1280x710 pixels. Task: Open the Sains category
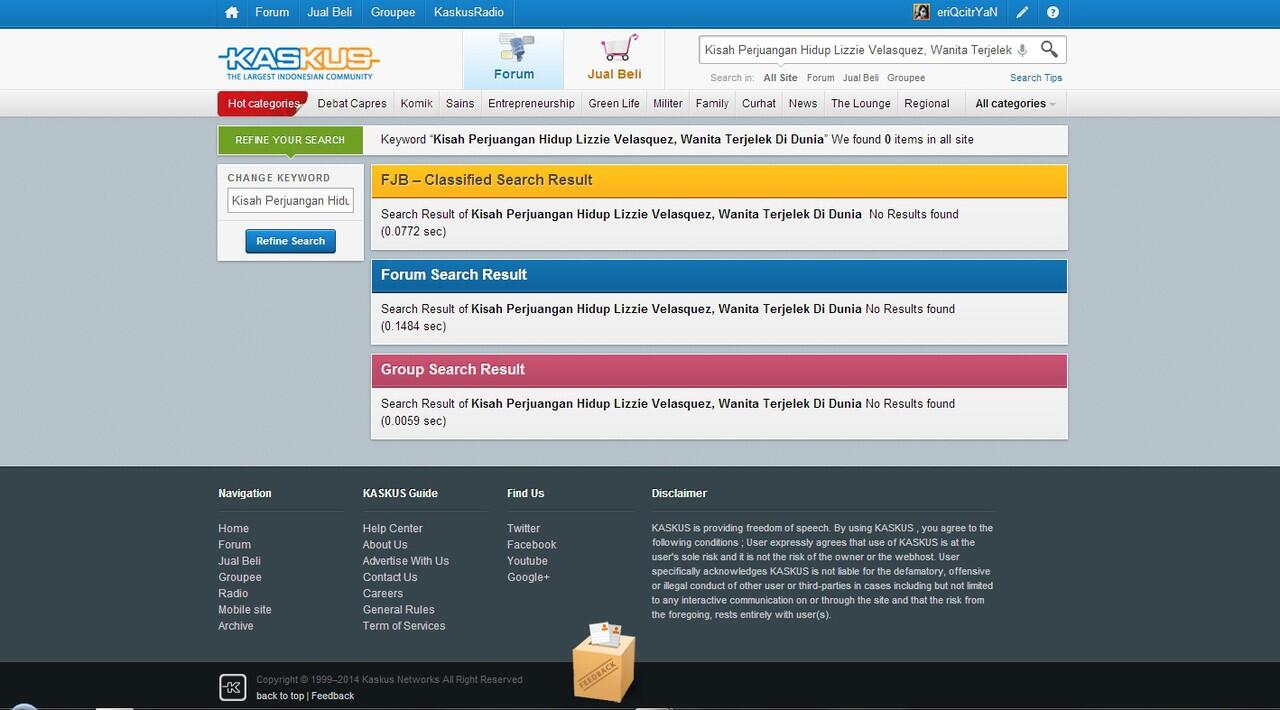point(460,104)
